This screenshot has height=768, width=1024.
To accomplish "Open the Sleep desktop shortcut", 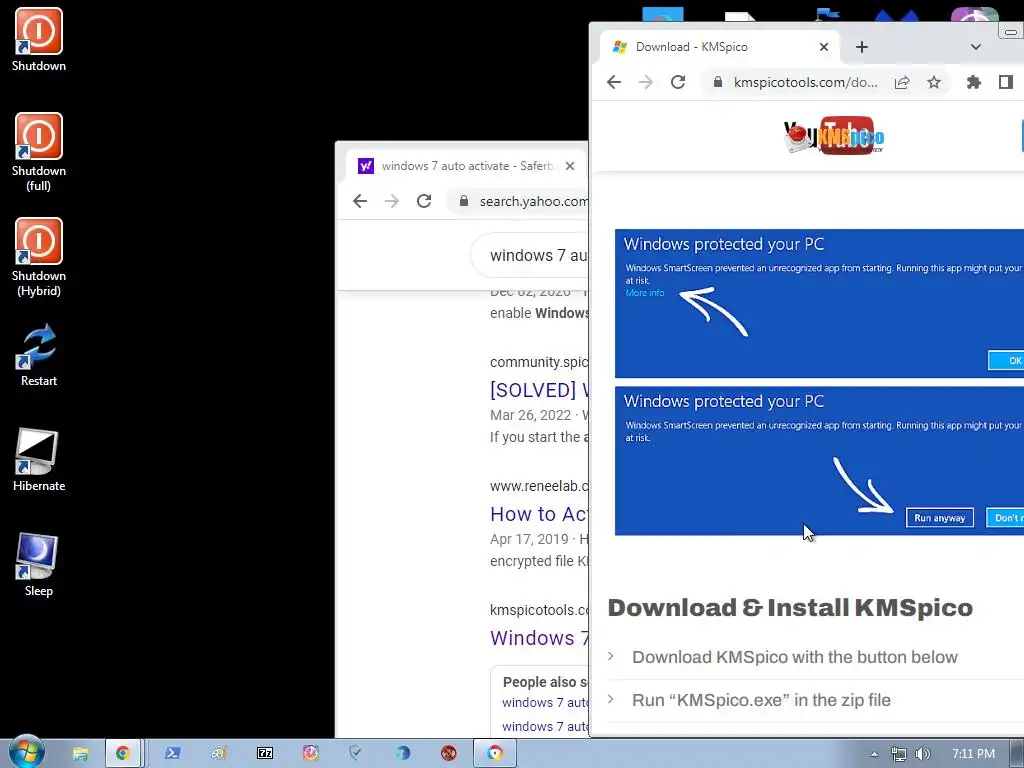I will 39,565.
